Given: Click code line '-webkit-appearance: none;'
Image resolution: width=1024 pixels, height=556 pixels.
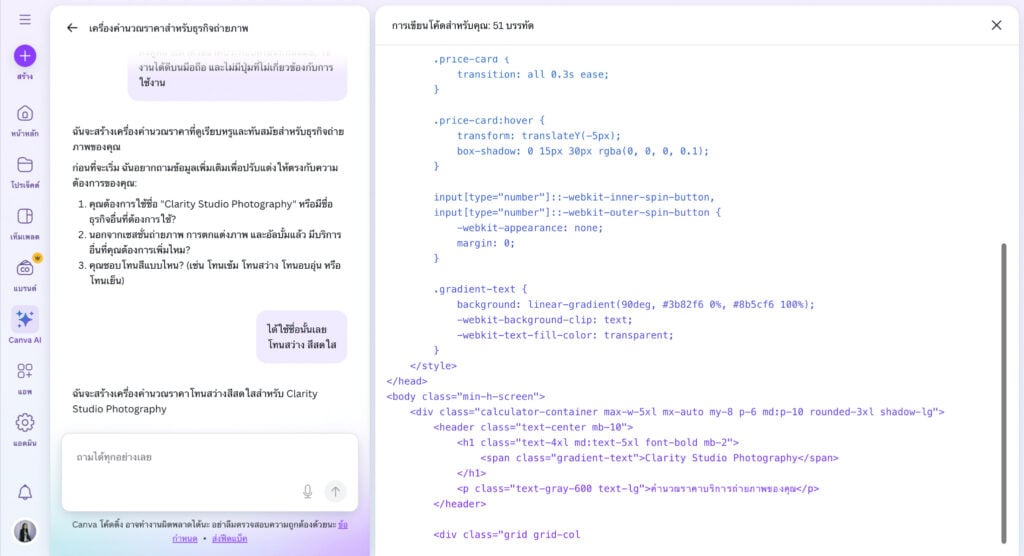Looking at the screenshot, I should point(530,228).
